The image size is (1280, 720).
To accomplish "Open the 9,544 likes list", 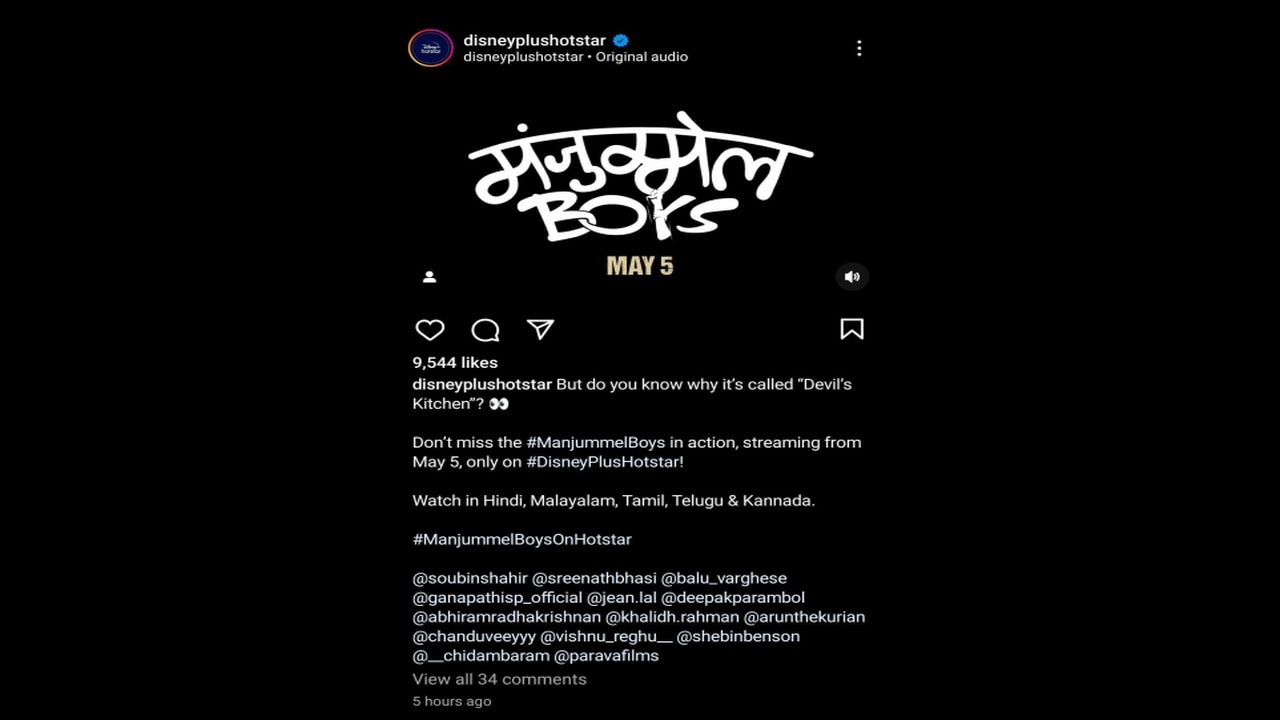I will point(455,362).
